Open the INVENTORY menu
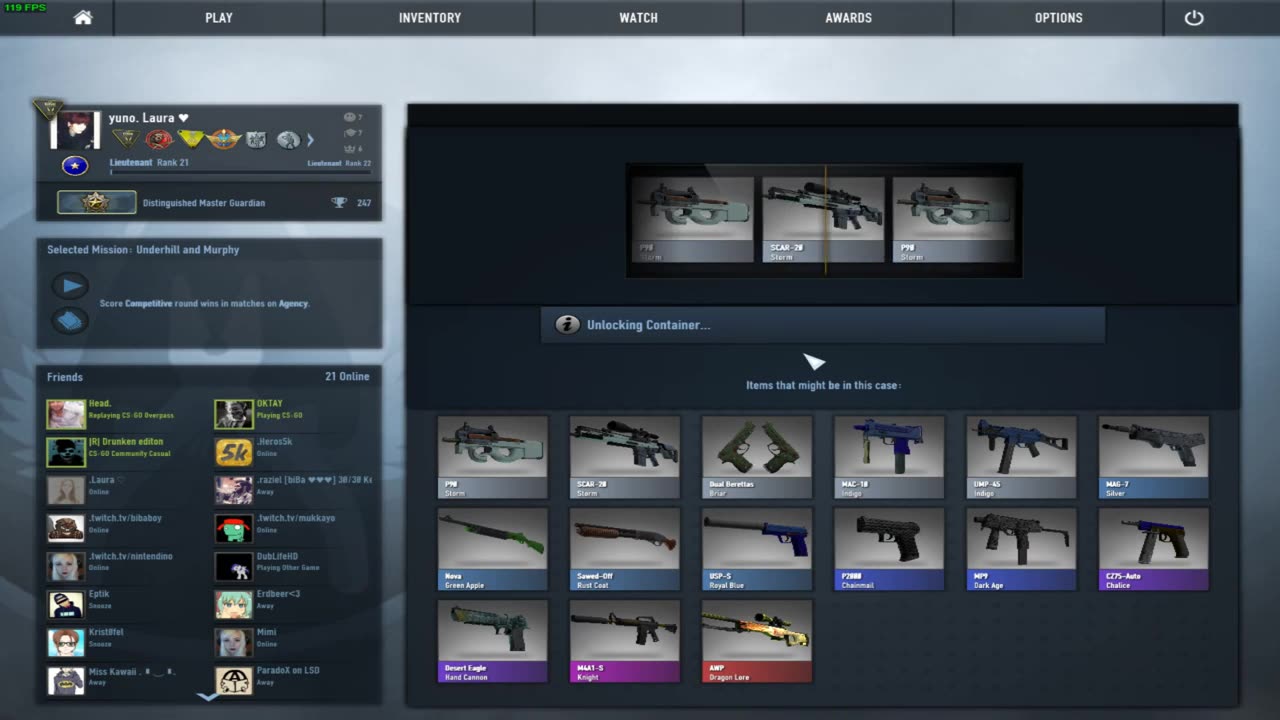This screenshot has height=720, width=1280. click(x=430, y=18)
